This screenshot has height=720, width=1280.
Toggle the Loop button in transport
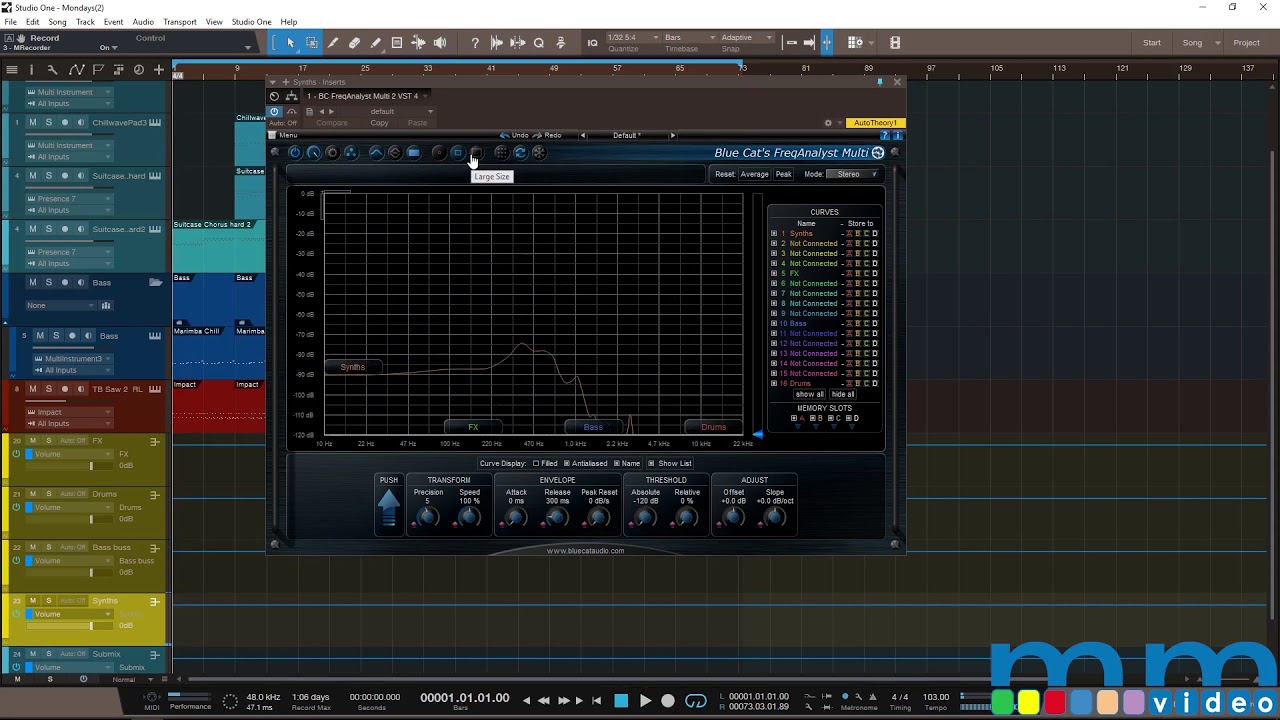[696, 701]
